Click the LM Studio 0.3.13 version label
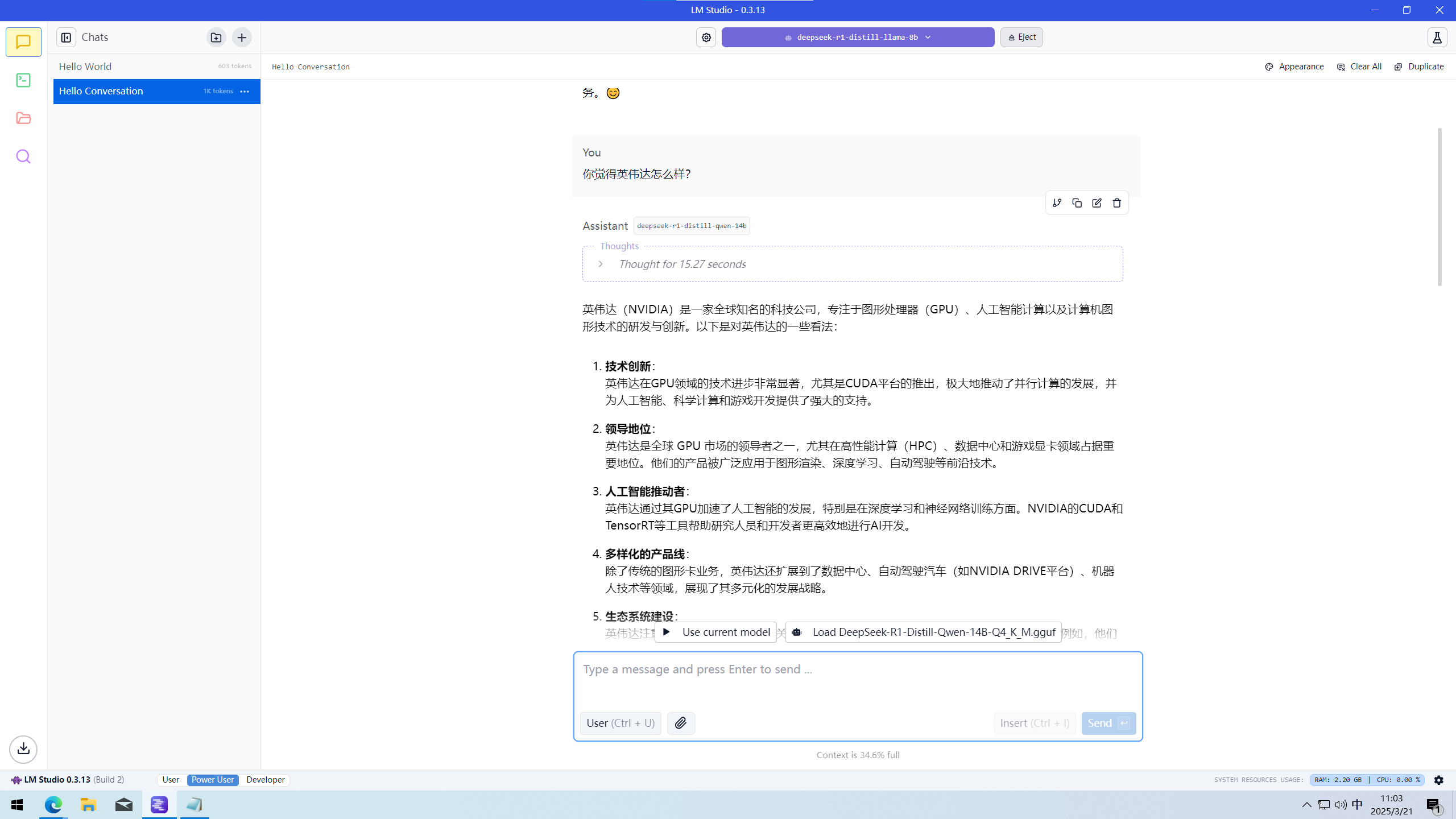The image size is (1456, 819). point(68,780)
